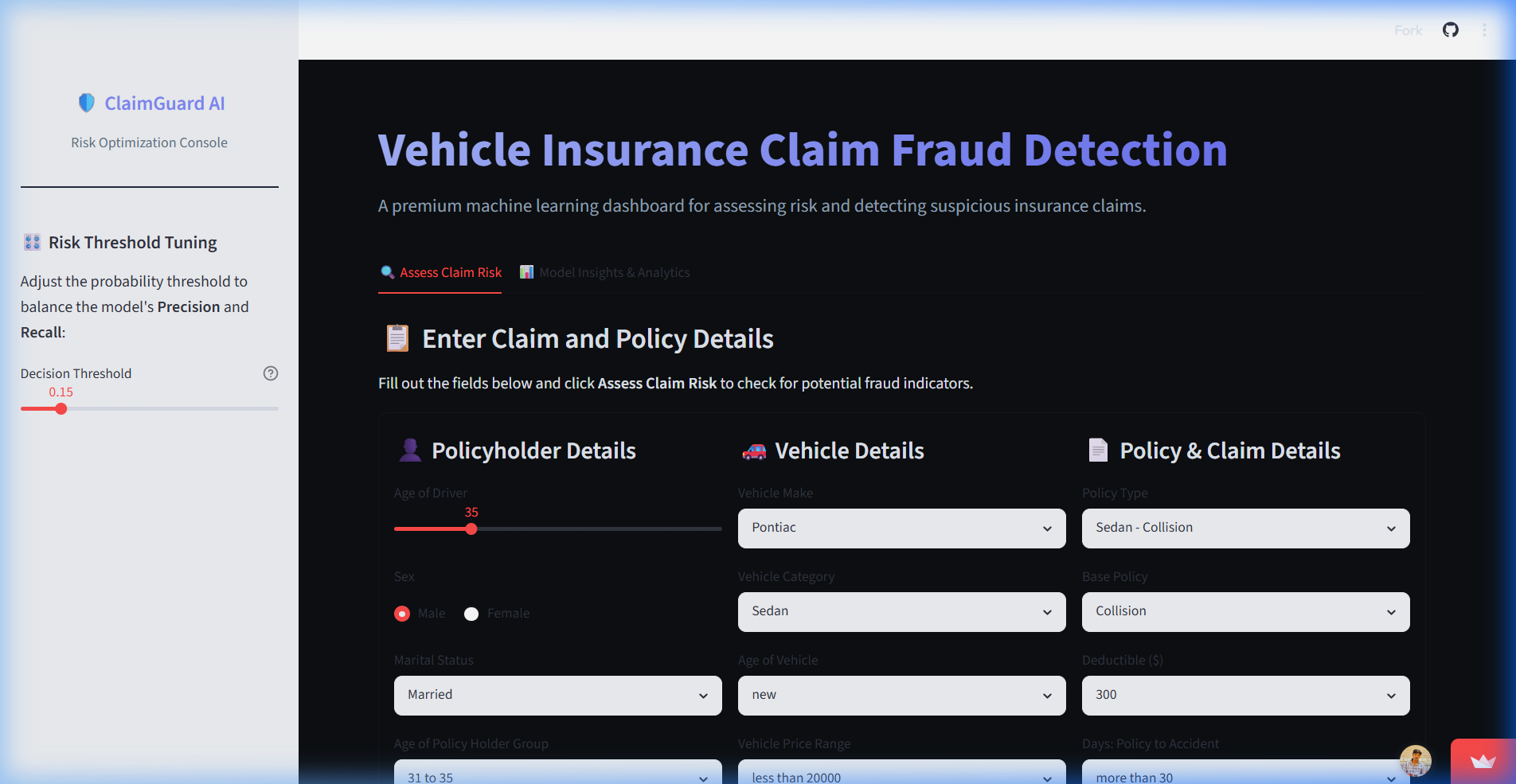Open the Deductible dropdown showing 300
This screenshot has width=1516, height=784.
coord(1245,696)
